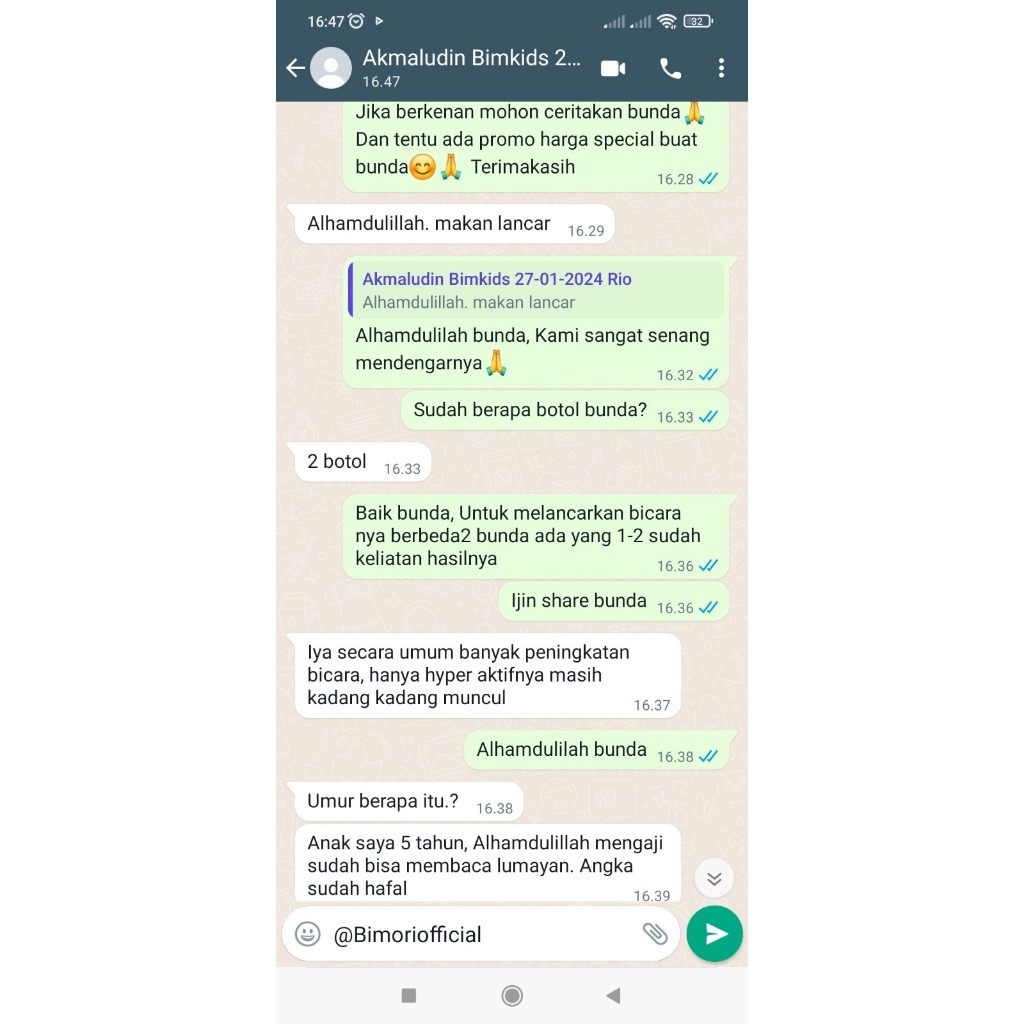Open contact info from Akmaludin Bimkids title

pos(472,58)
